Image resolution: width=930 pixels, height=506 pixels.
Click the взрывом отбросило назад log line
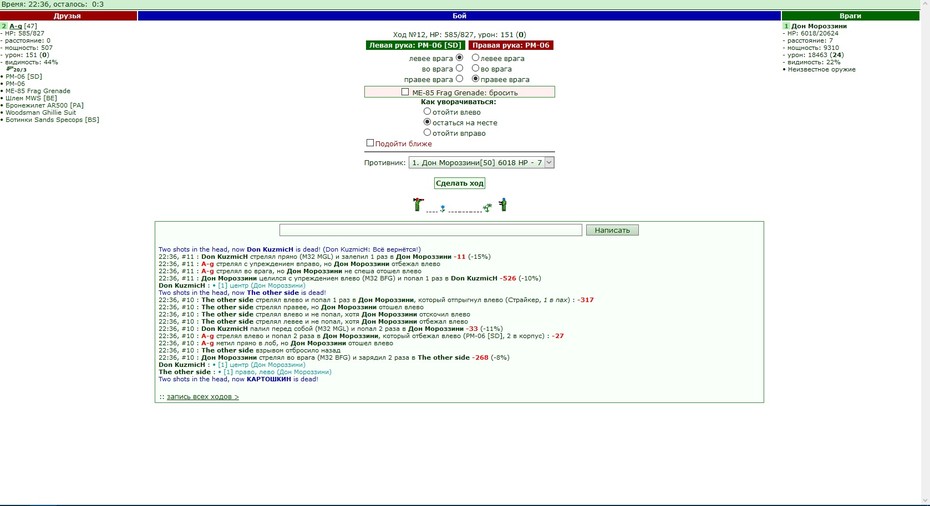tap(249, 351)
